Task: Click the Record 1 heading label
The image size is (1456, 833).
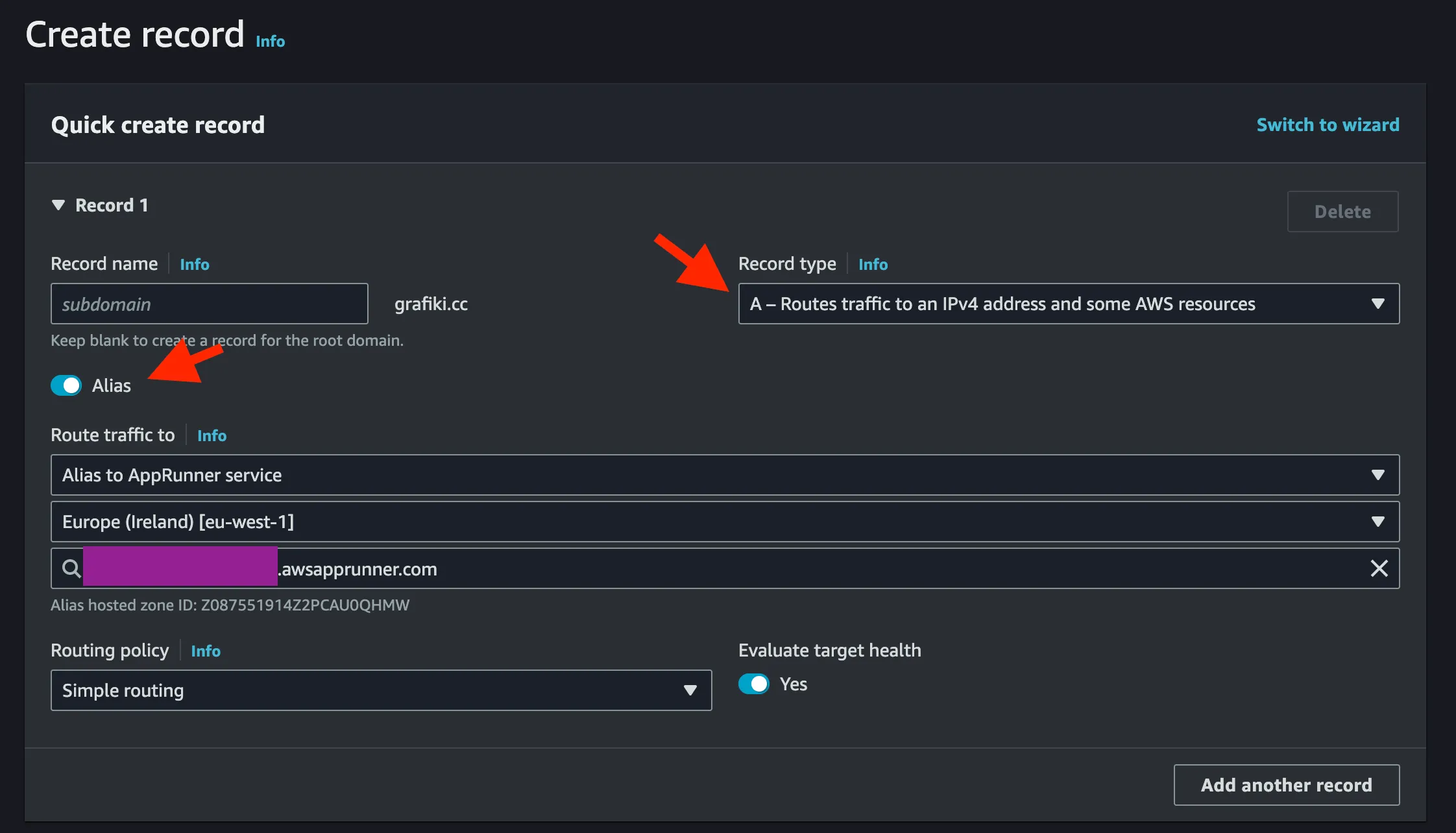Action: point(112,205)
